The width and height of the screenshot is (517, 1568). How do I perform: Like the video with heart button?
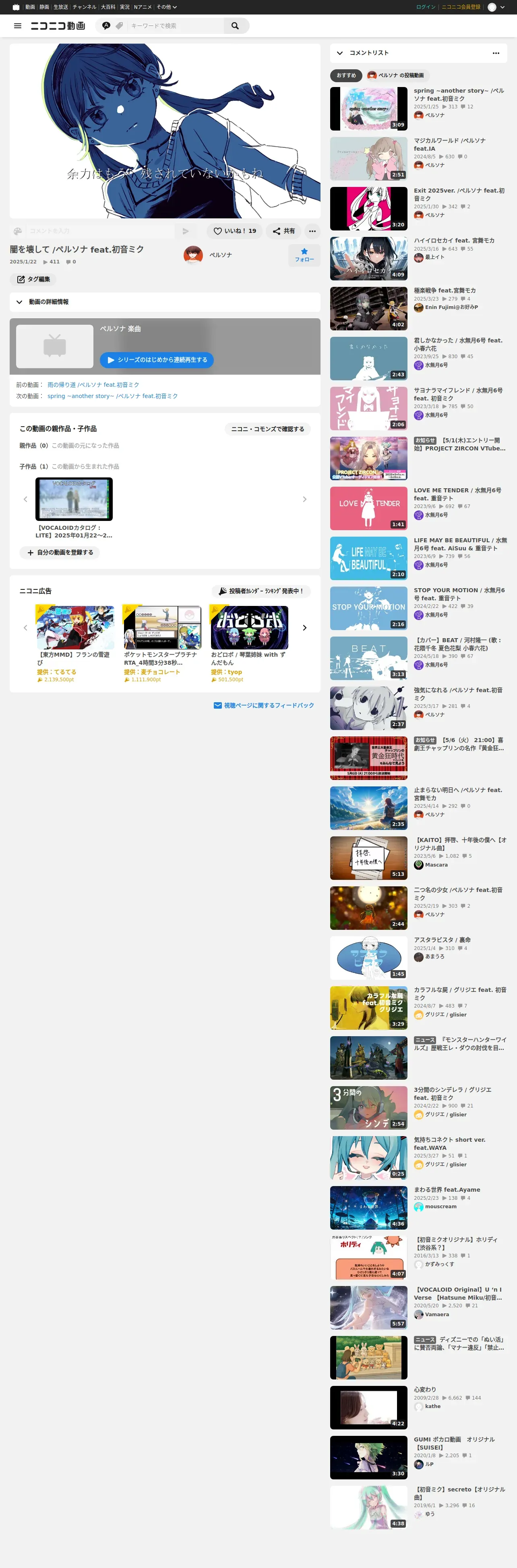pyautogui.click(x=234, y=231)
